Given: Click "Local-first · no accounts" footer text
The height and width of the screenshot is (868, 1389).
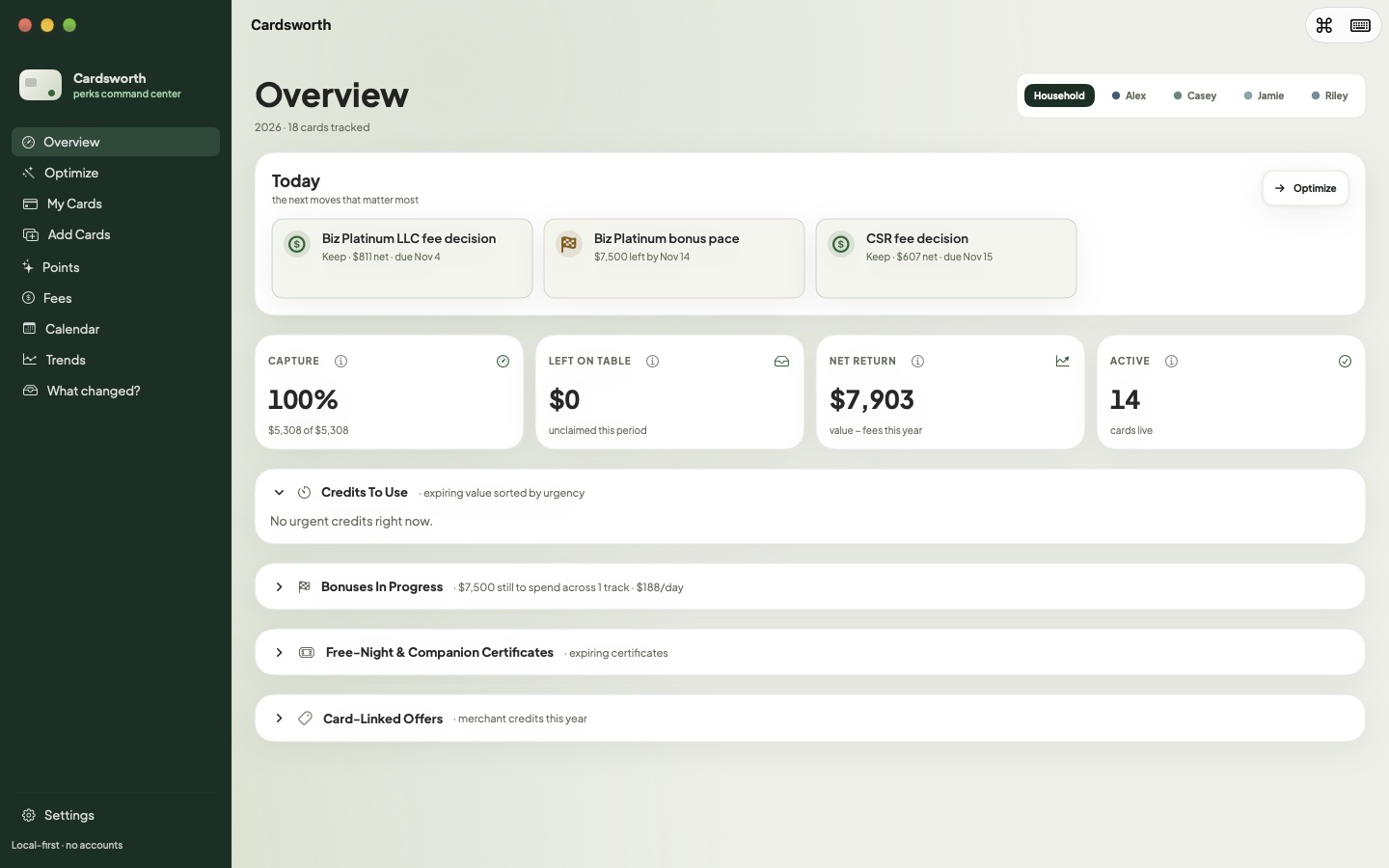Looking at the screenshot, I should tap(67, 845).
